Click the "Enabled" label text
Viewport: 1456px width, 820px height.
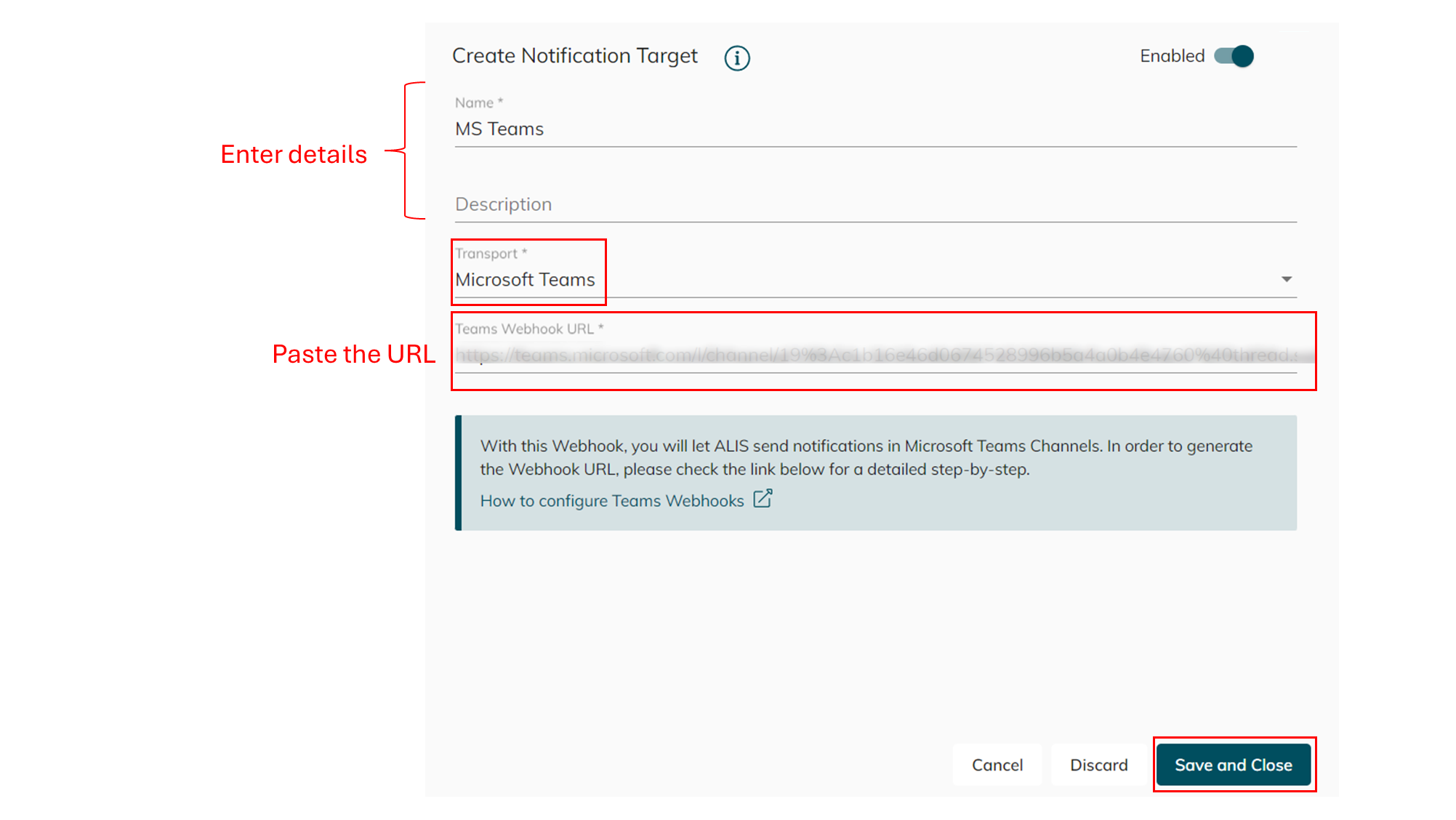coord(1172,56)
